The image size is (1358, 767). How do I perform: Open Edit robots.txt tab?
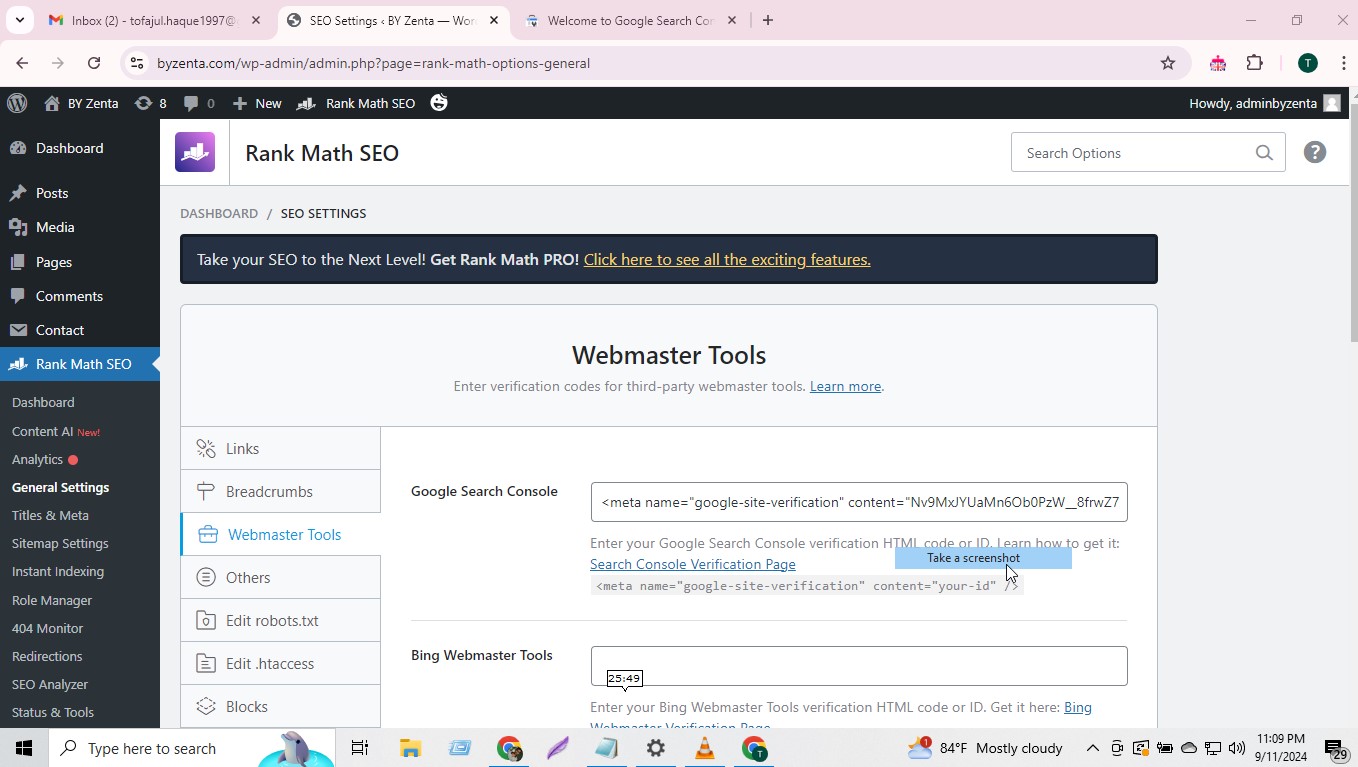point(281,621)
